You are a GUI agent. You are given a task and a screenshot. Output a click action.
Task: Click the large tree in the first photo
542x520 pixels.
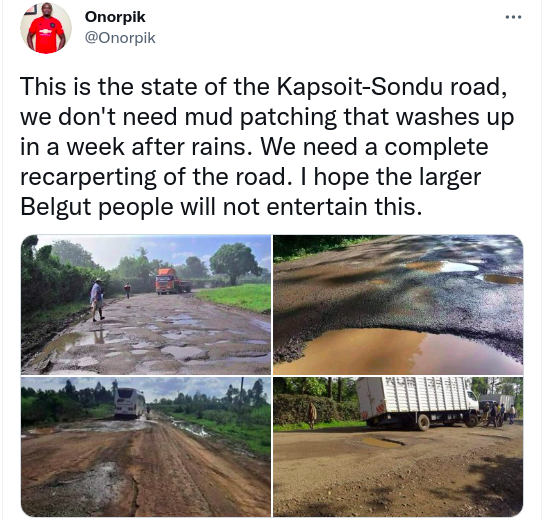235,262
